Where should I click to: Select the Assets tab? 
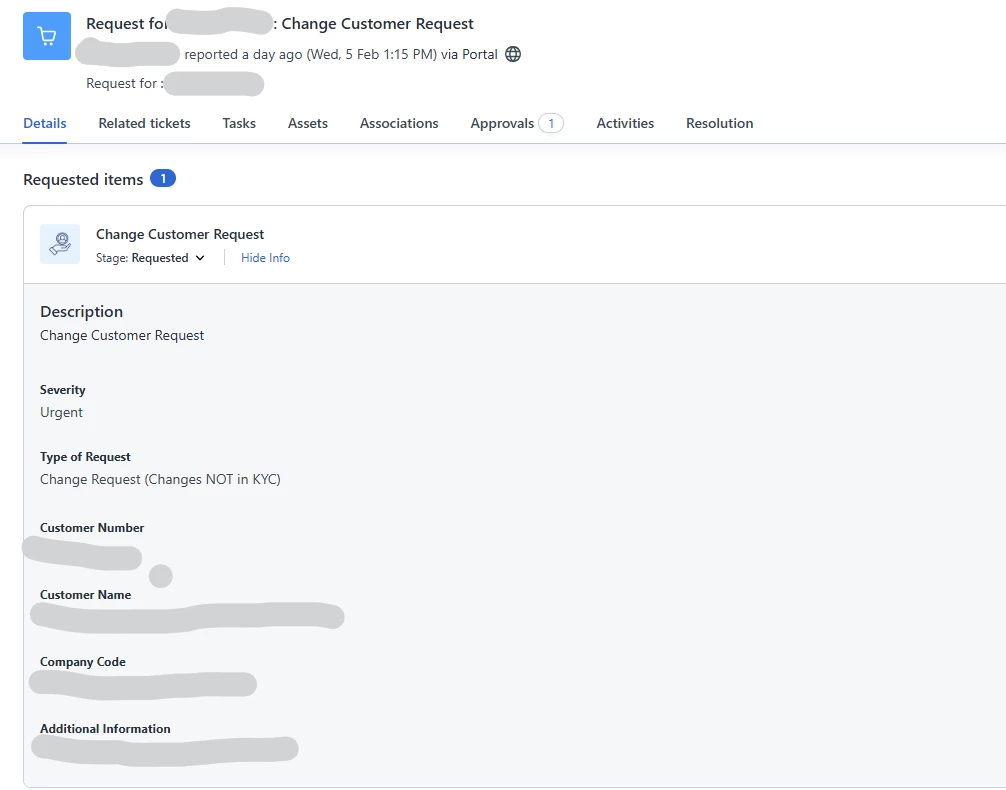click(x=308, y=123)
